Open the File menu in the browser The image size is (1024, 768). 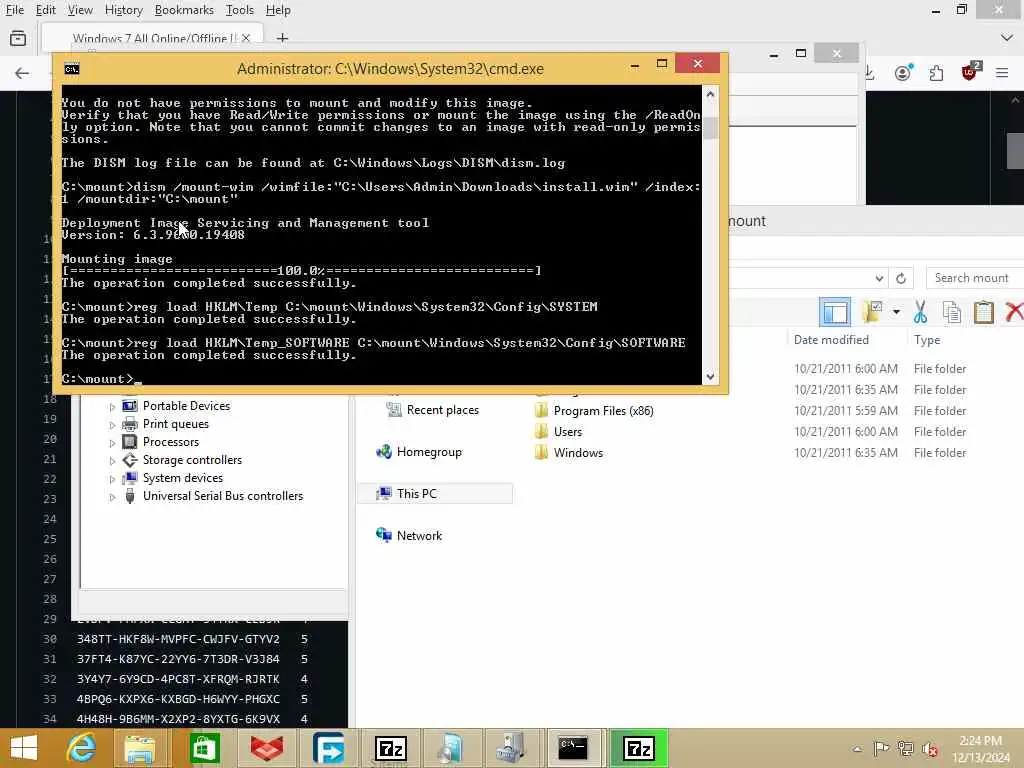[14, 10]
